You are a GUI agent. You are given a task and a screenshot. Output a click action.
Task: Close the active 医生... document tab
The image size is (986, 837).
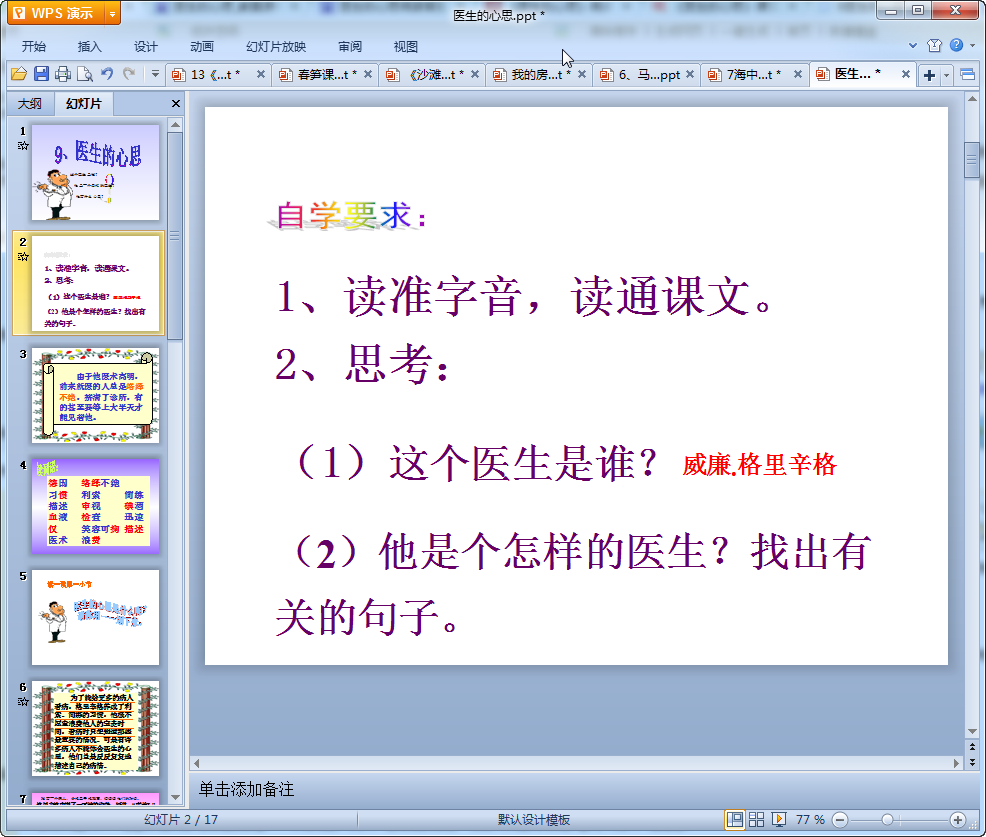click(906, 74)
